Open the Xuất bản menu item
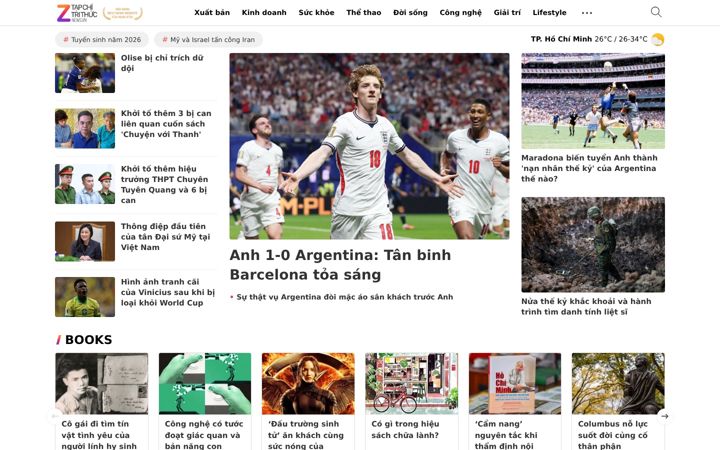Image resolution: width=720 pixels, height=450 pixels. tap(212, 12)
